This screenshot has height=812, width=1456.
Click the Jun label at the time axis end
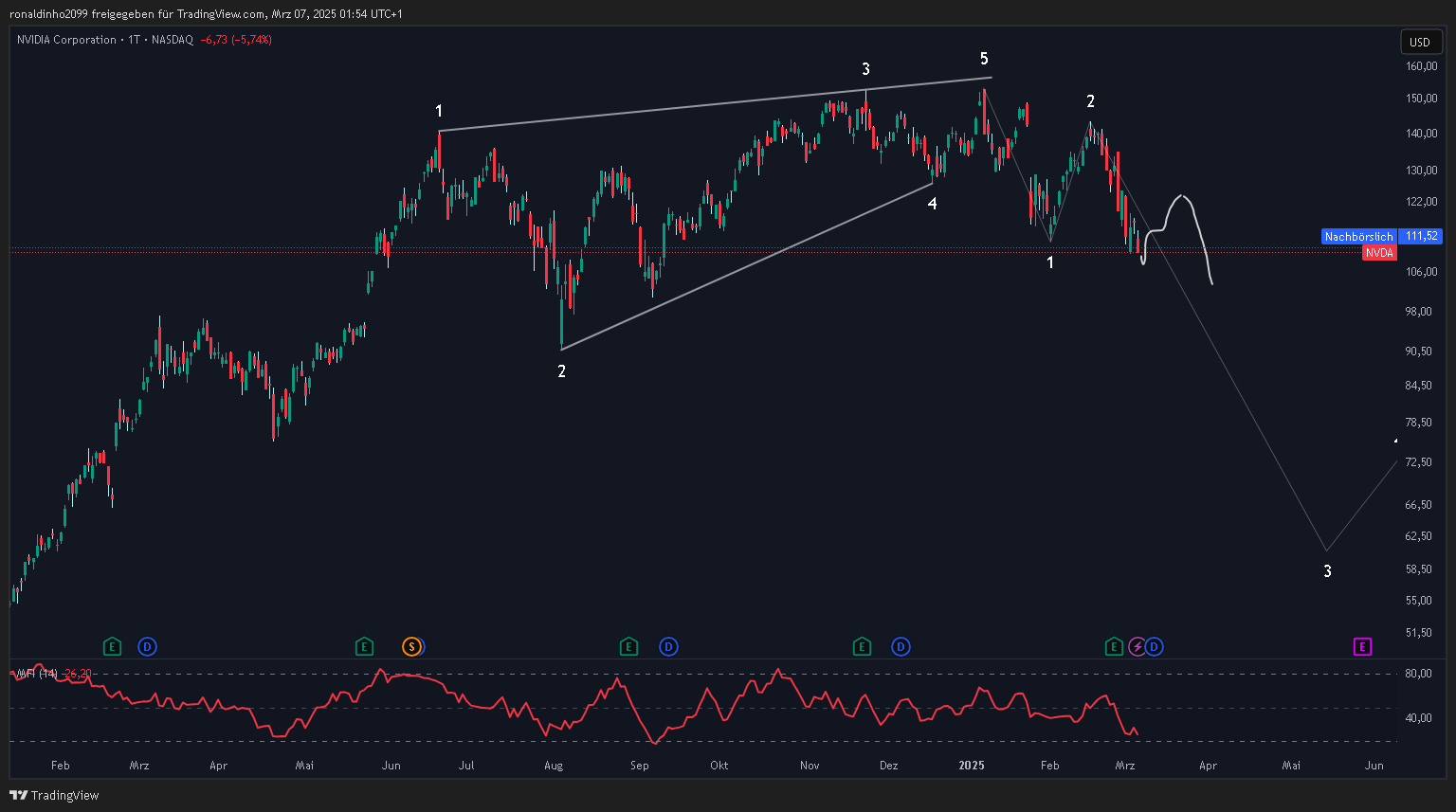(x=1374, y=766)
